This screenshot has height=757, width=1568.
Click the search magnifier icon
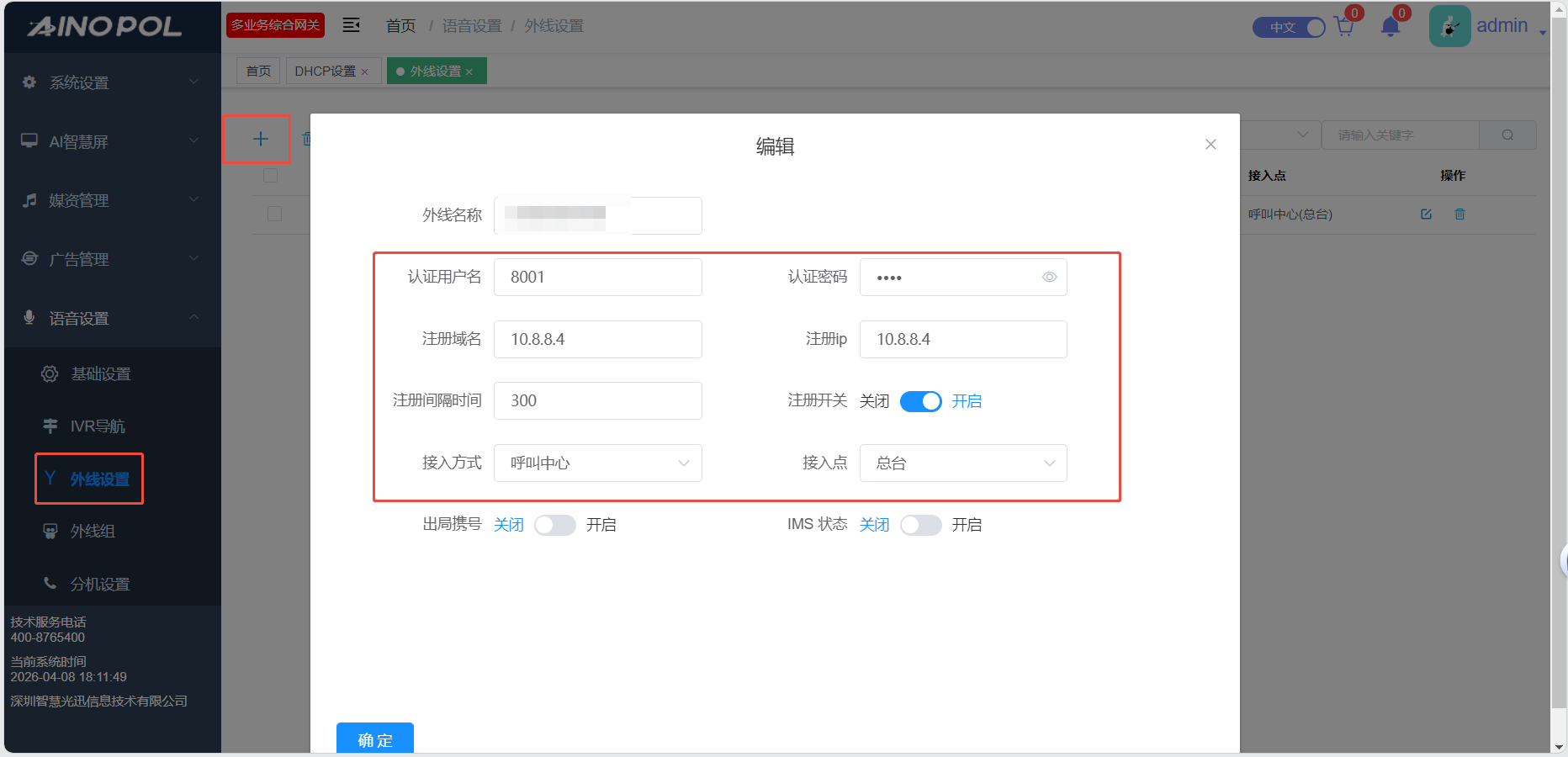1507,135
